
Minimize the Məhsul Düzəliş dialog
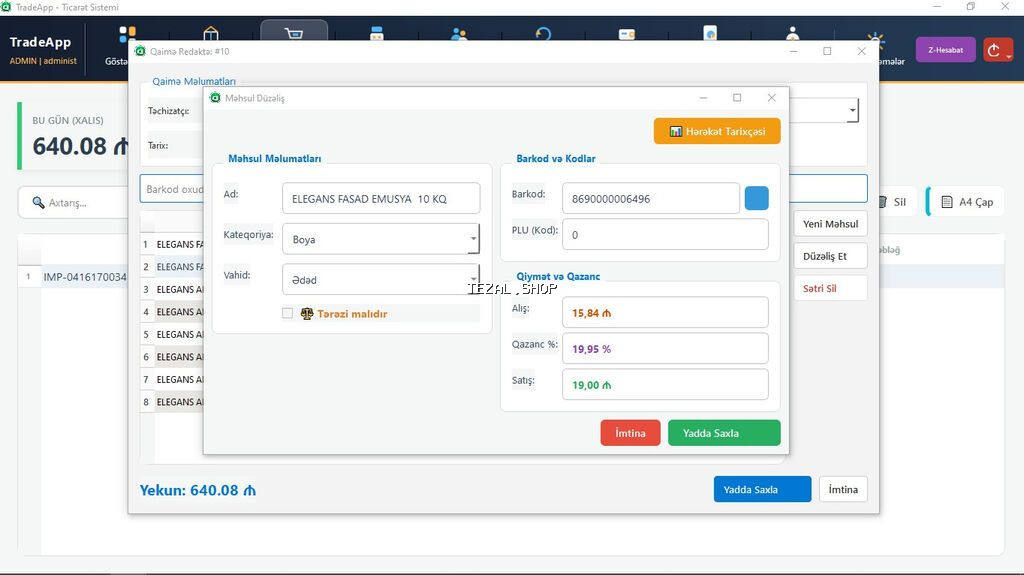pos(703,97)
